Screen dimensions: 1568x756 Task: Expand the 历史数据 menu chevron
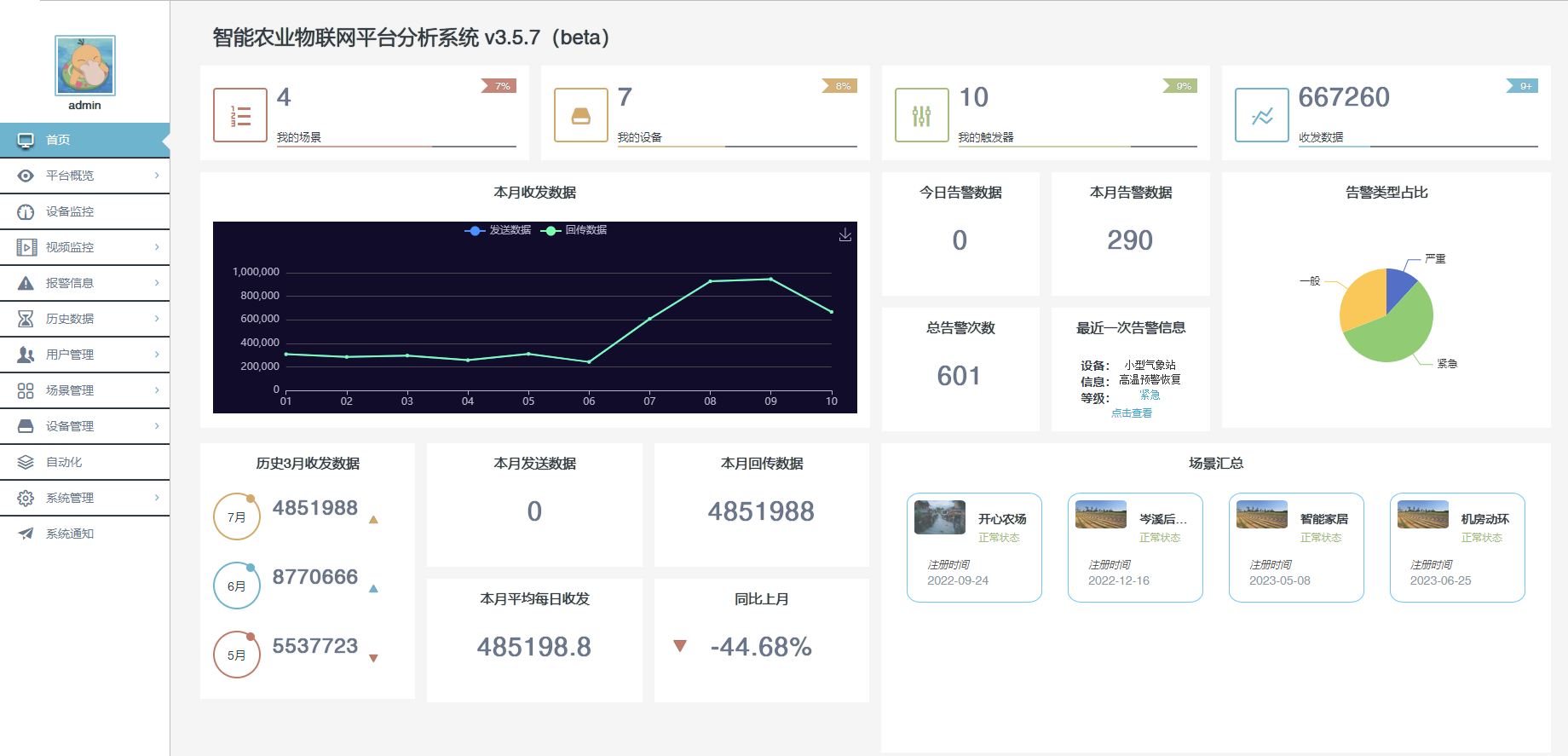coord(158,319)
